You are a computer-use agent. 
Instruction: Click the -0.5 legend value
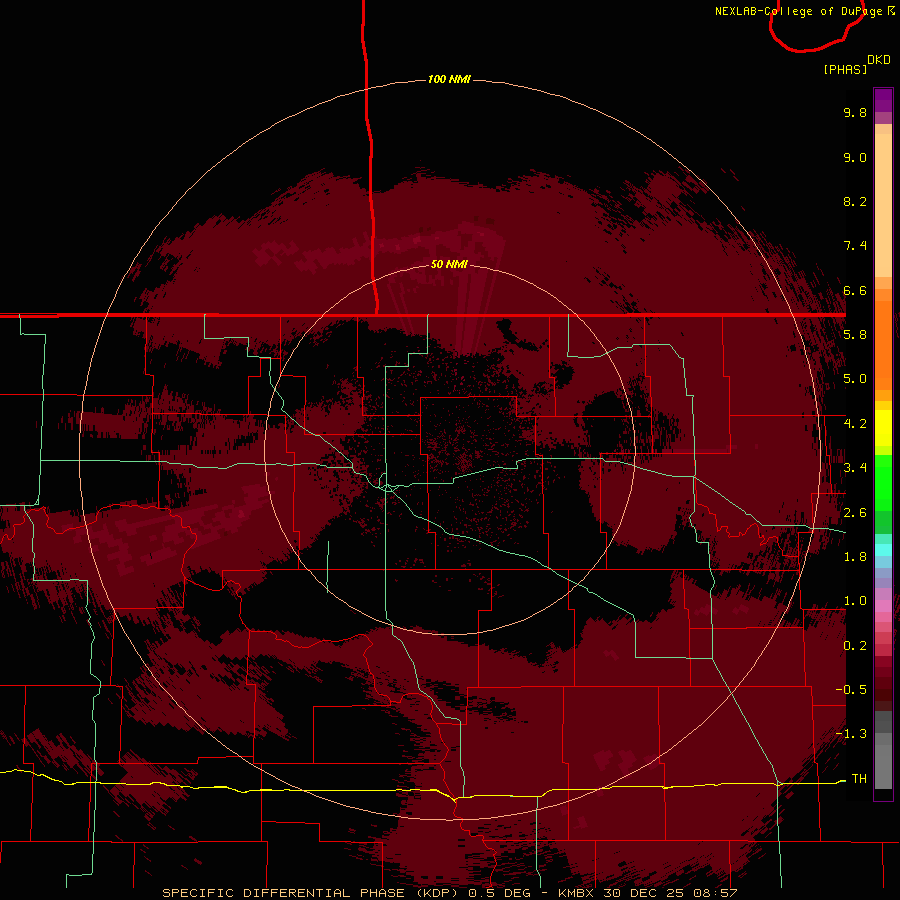click(852, 690)
